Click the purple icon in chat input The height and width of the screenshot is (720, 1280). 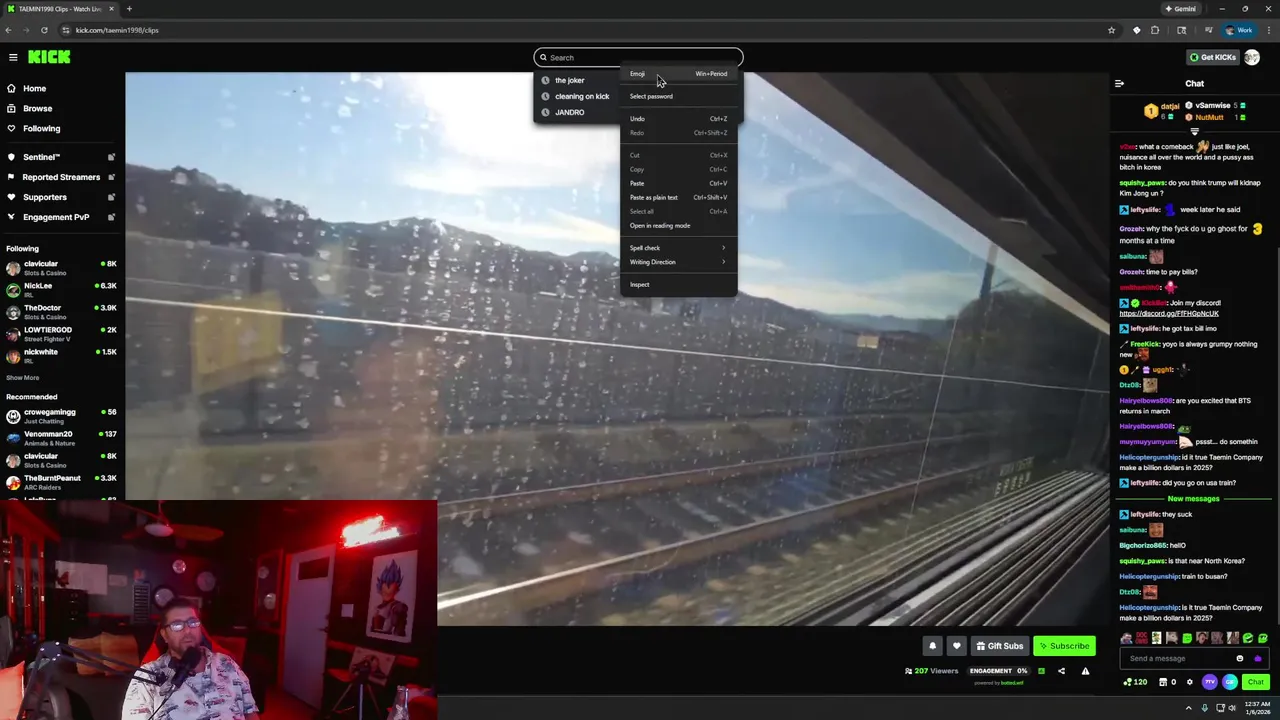tap(1258, 658)
